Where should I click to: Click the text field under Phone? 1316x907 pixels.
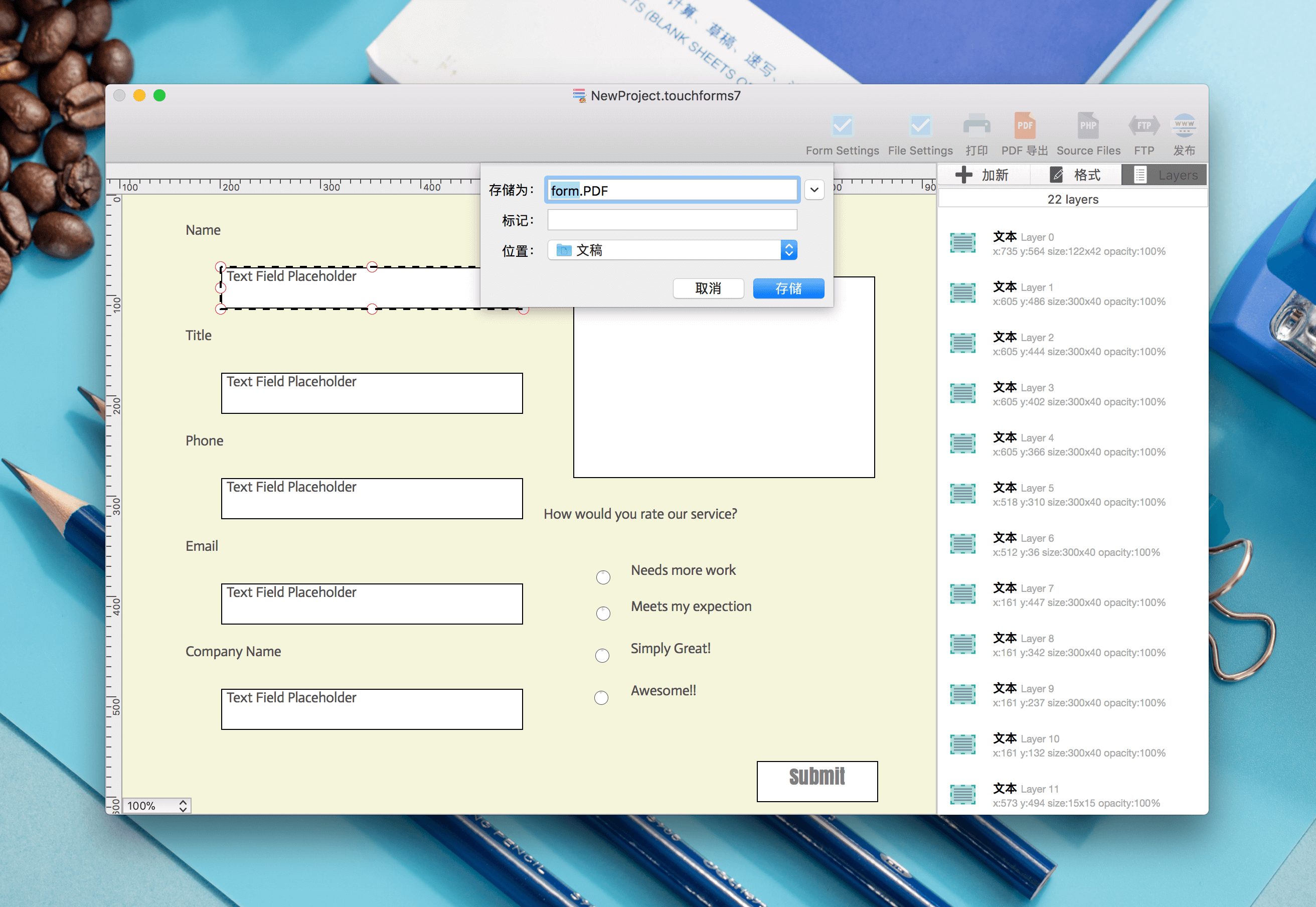click(372, 498)
